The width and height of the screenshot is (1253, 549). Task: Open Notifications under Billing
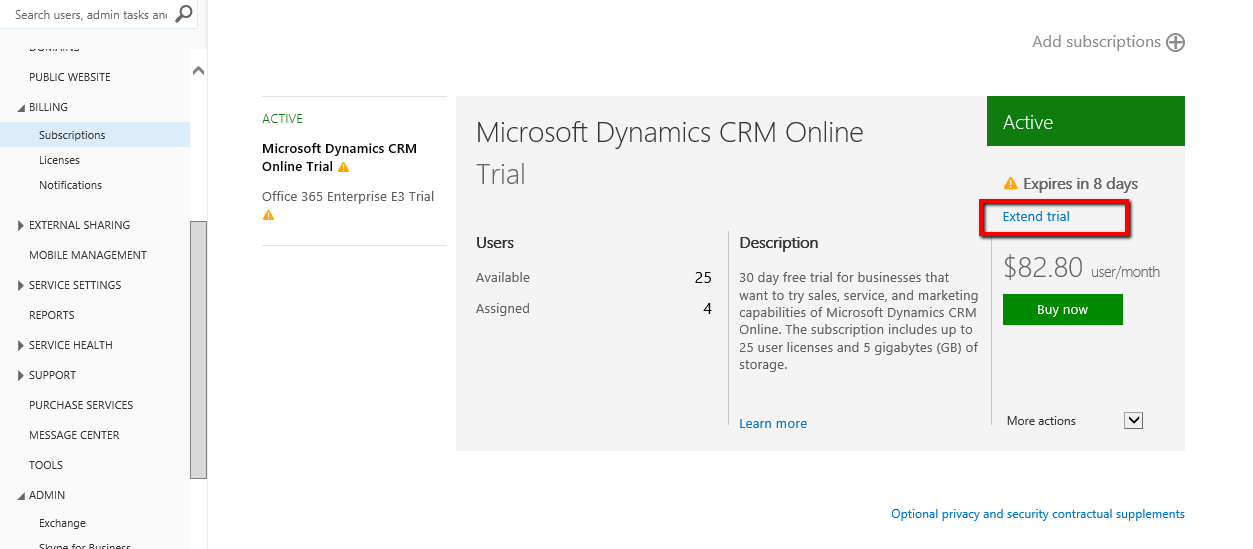point(70,185)
